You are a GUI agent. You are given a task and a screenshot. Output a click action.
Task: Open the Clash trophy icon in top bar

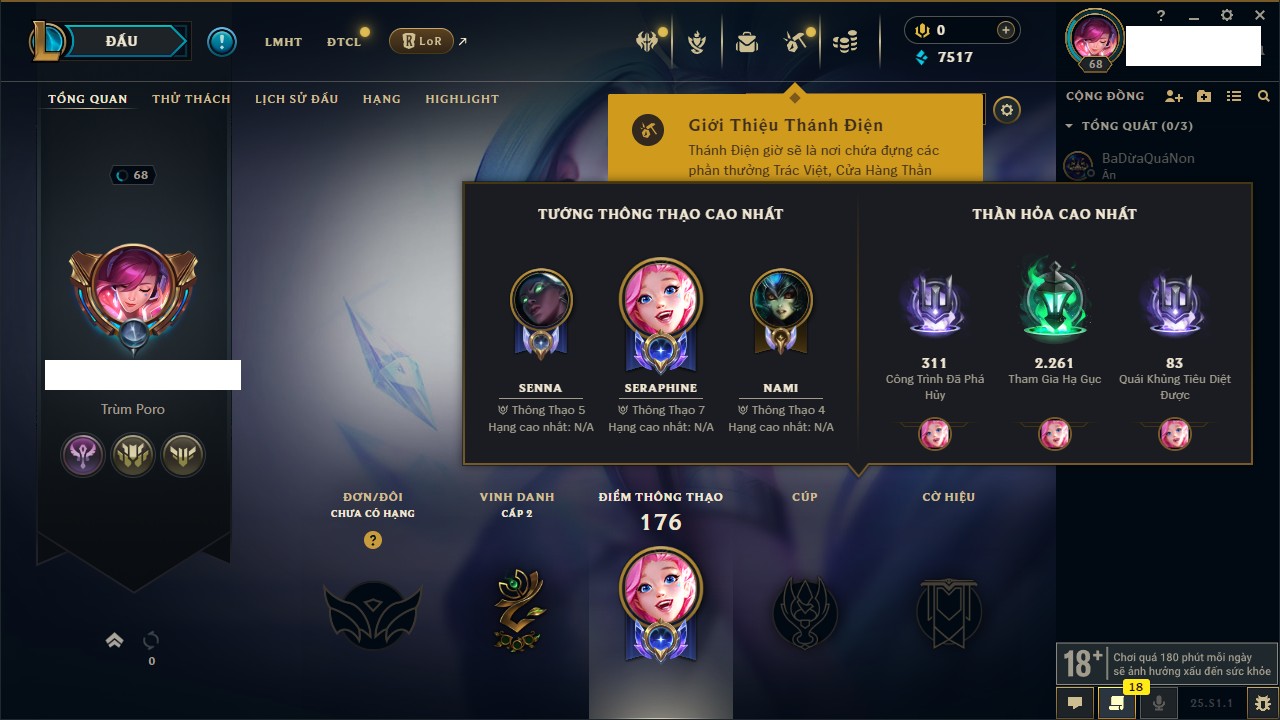tap(699, 41)
